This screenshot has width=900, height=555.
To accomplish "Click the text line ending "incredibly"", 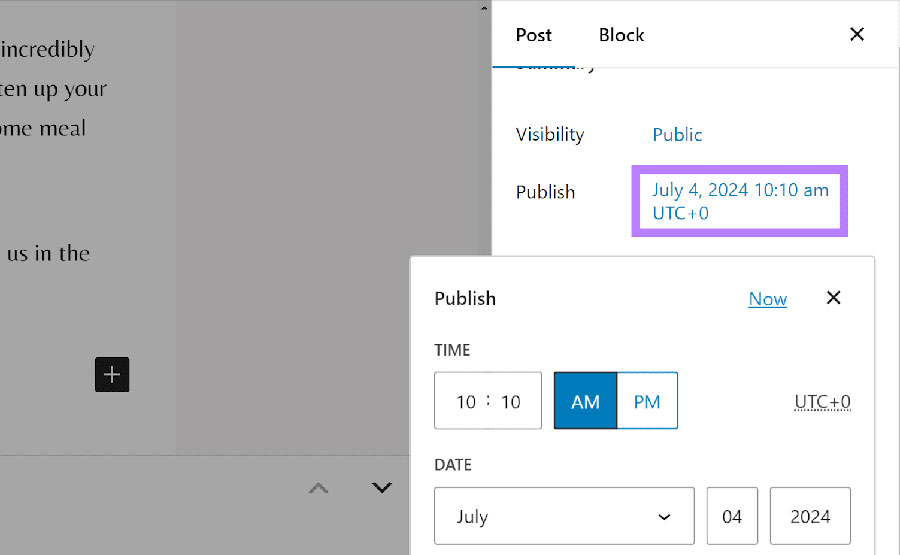I will pyautogui.click(x=48, y=50).
